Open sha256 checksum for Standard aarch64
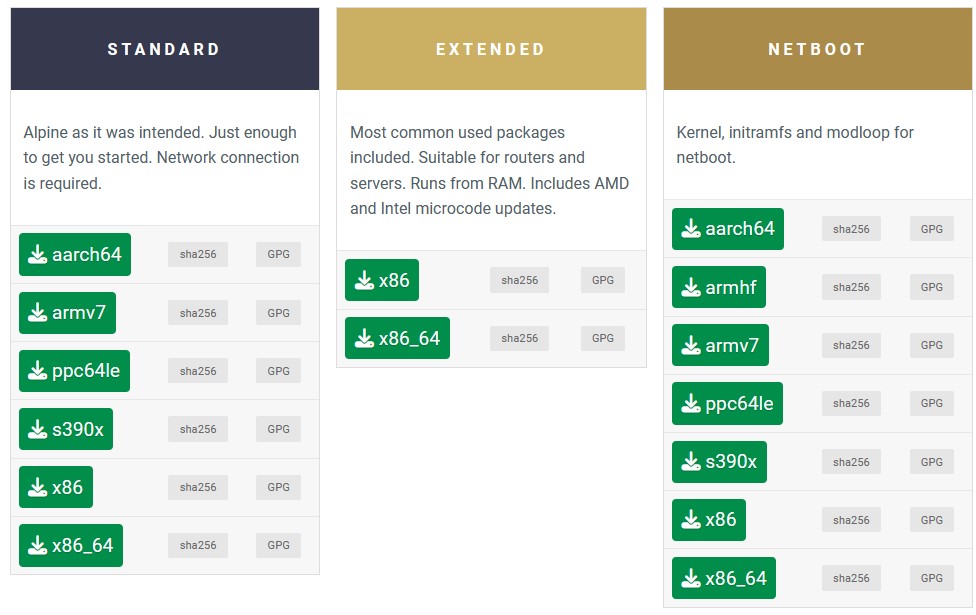976x615 pixels. tap(198, 254)
